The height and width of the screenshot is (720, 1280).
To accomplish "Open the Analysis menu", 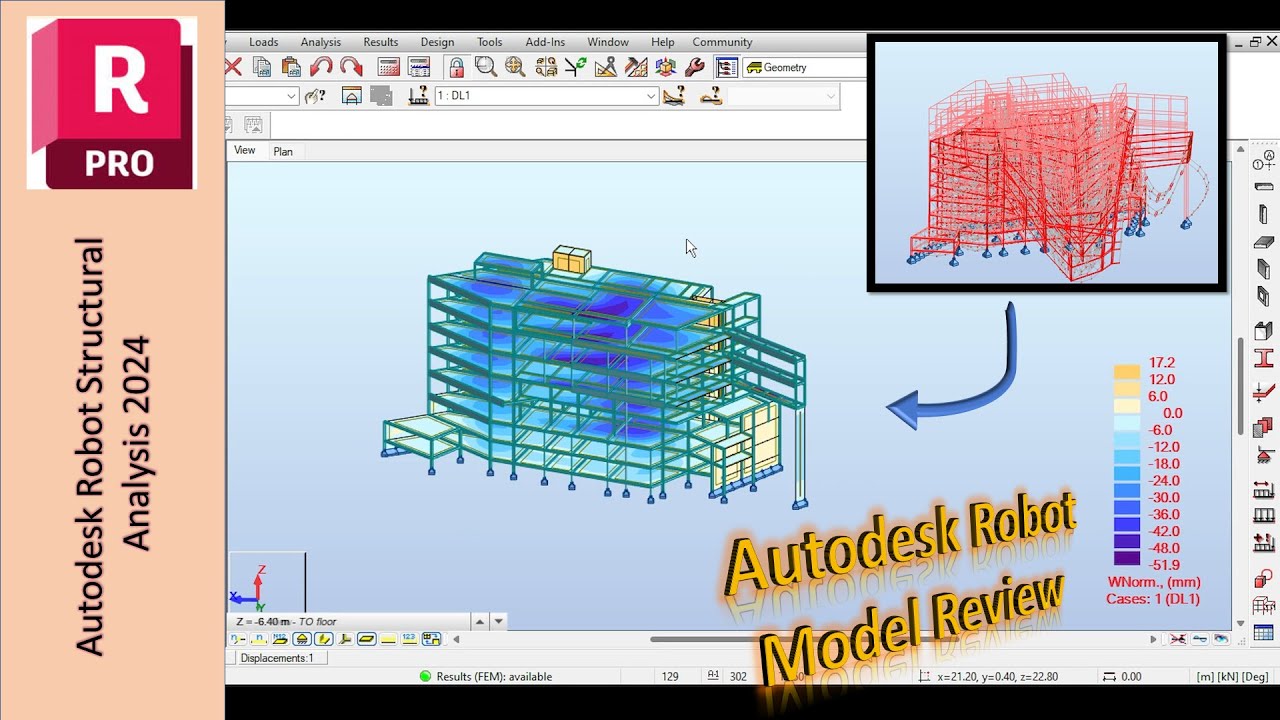I will coord(321,42).
